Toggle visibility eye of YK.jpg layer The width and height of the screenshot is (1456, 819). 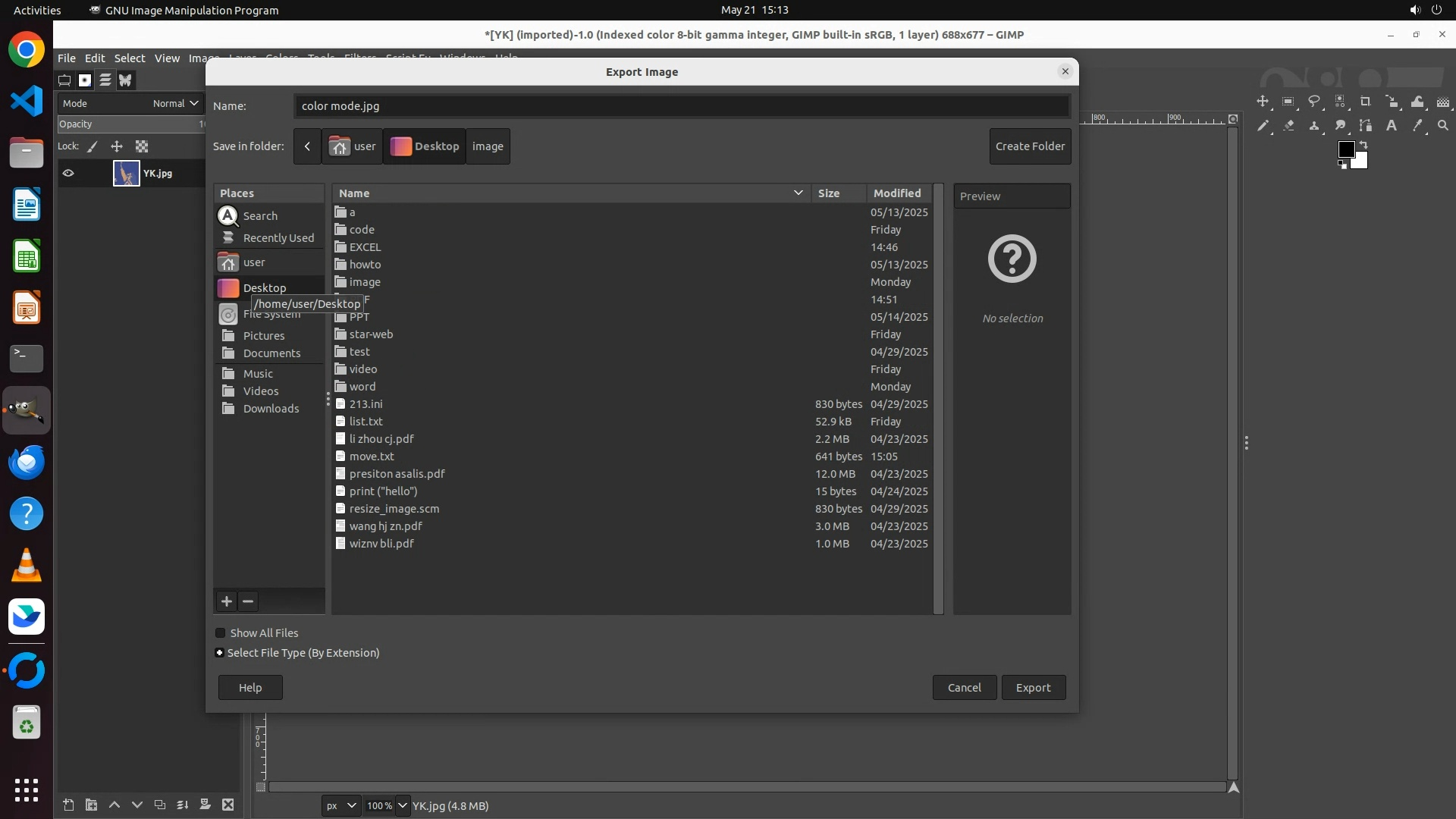68,173
